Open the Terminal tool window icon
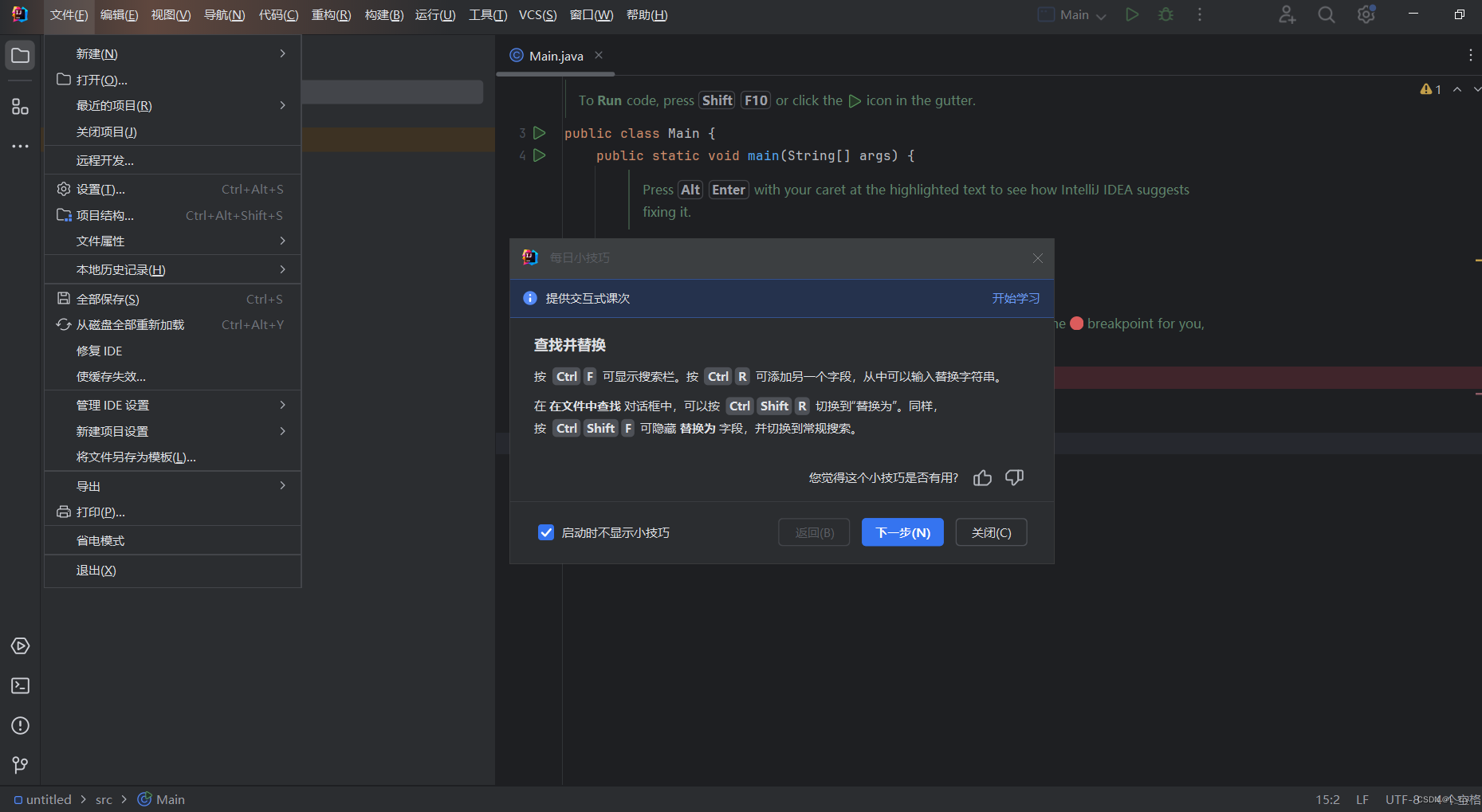Viewport: 1482px width, 812px height. click(20, 686)
